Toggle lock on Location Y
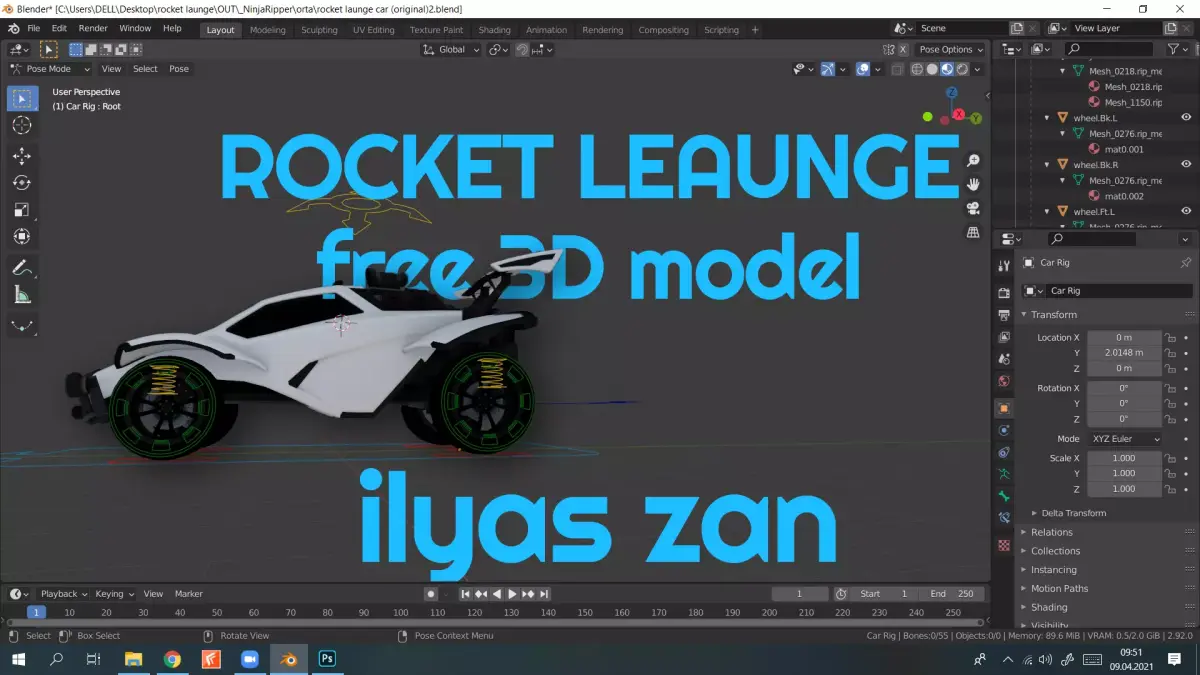This screenshot has width=1200, height=675. coord(1169,353)
